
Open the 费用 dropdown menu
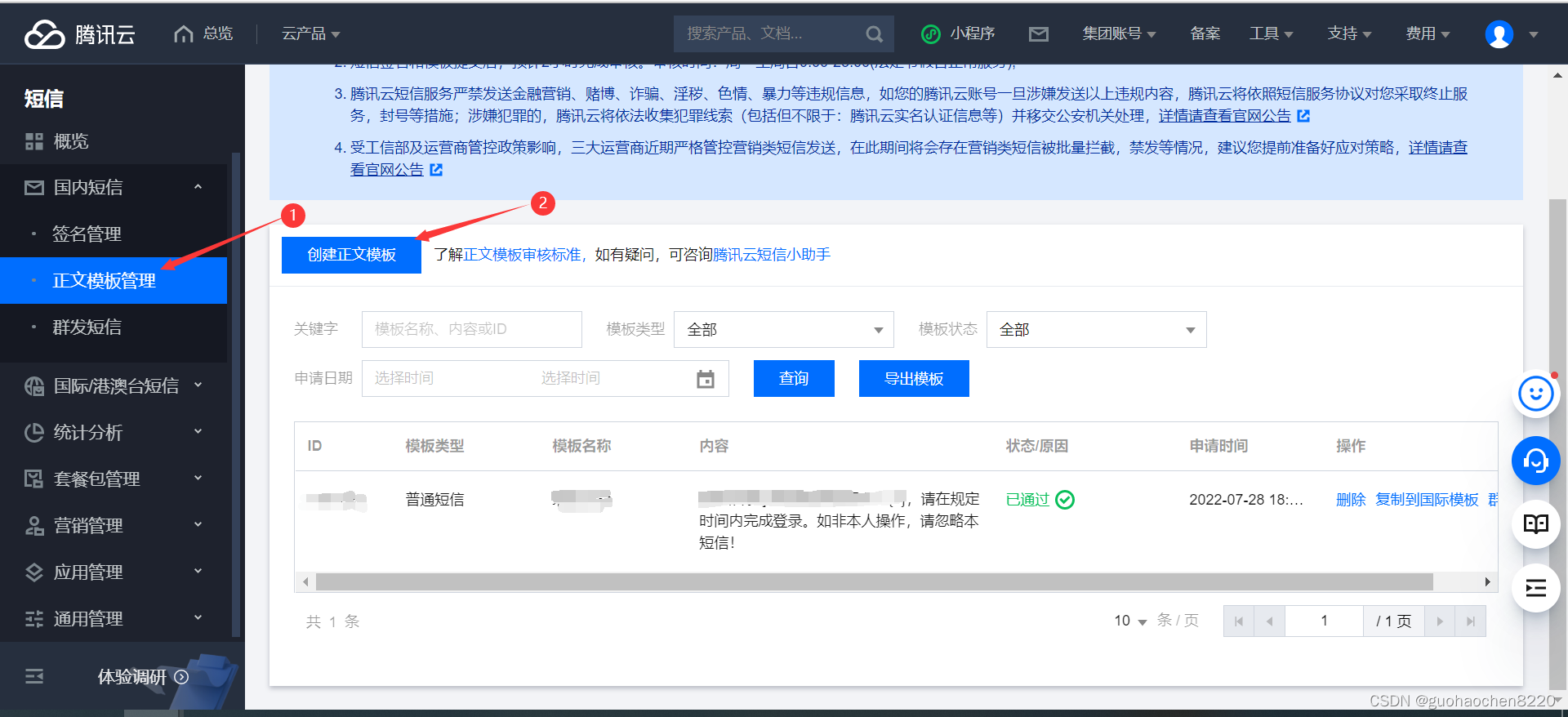(x=1428, y=33)
